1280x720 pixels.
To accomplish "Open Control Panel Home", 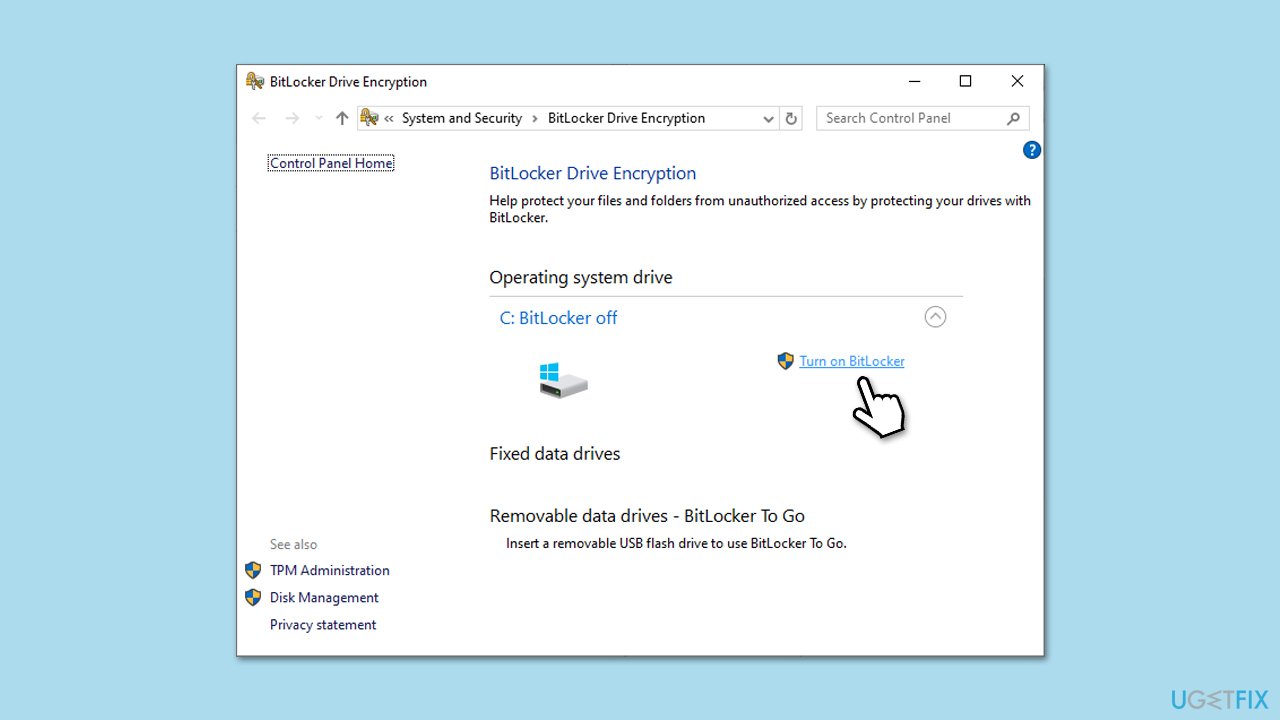I will click(x=330, y=162).
